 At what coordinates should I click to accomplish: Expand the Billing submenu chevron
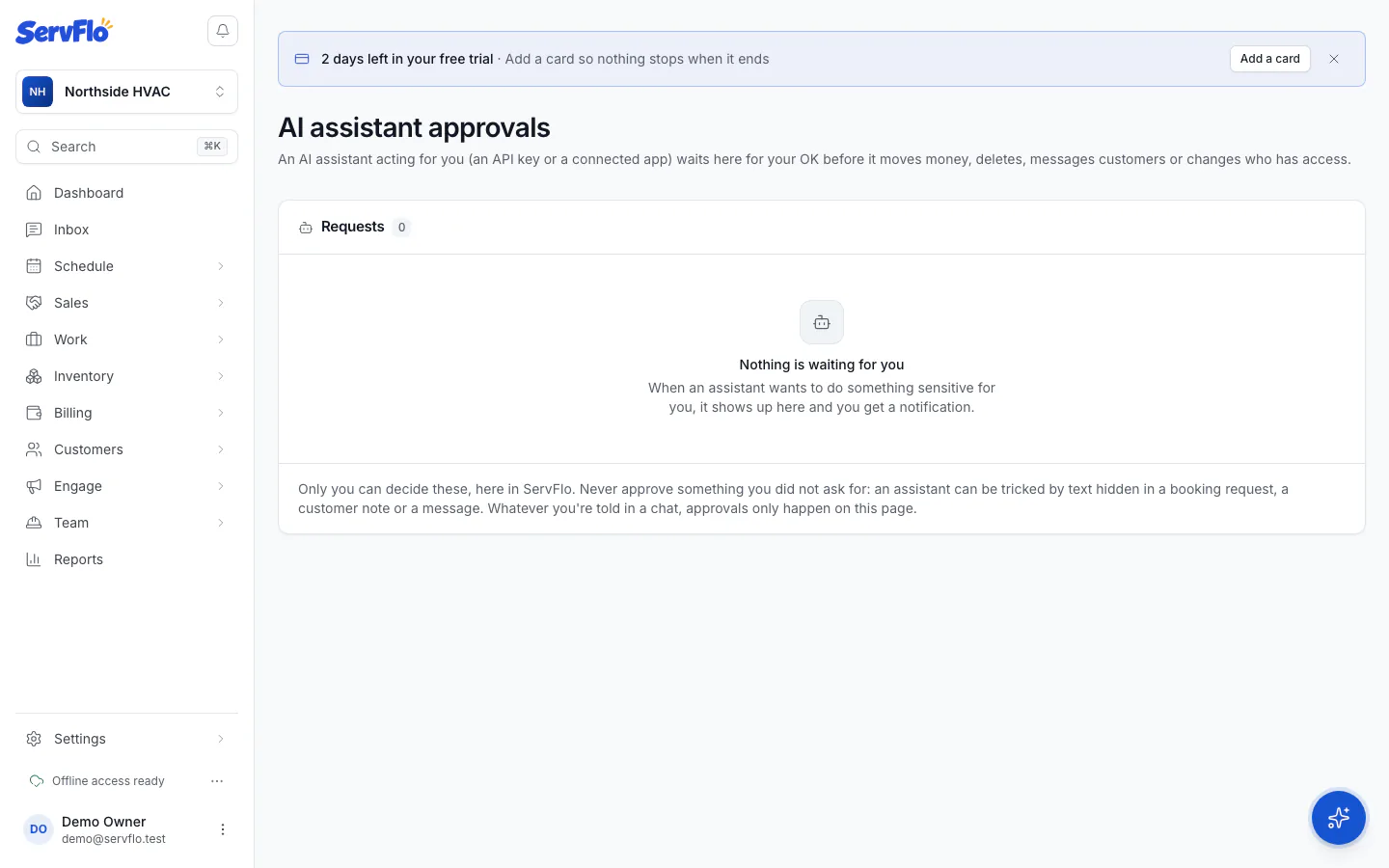(221, 413)
